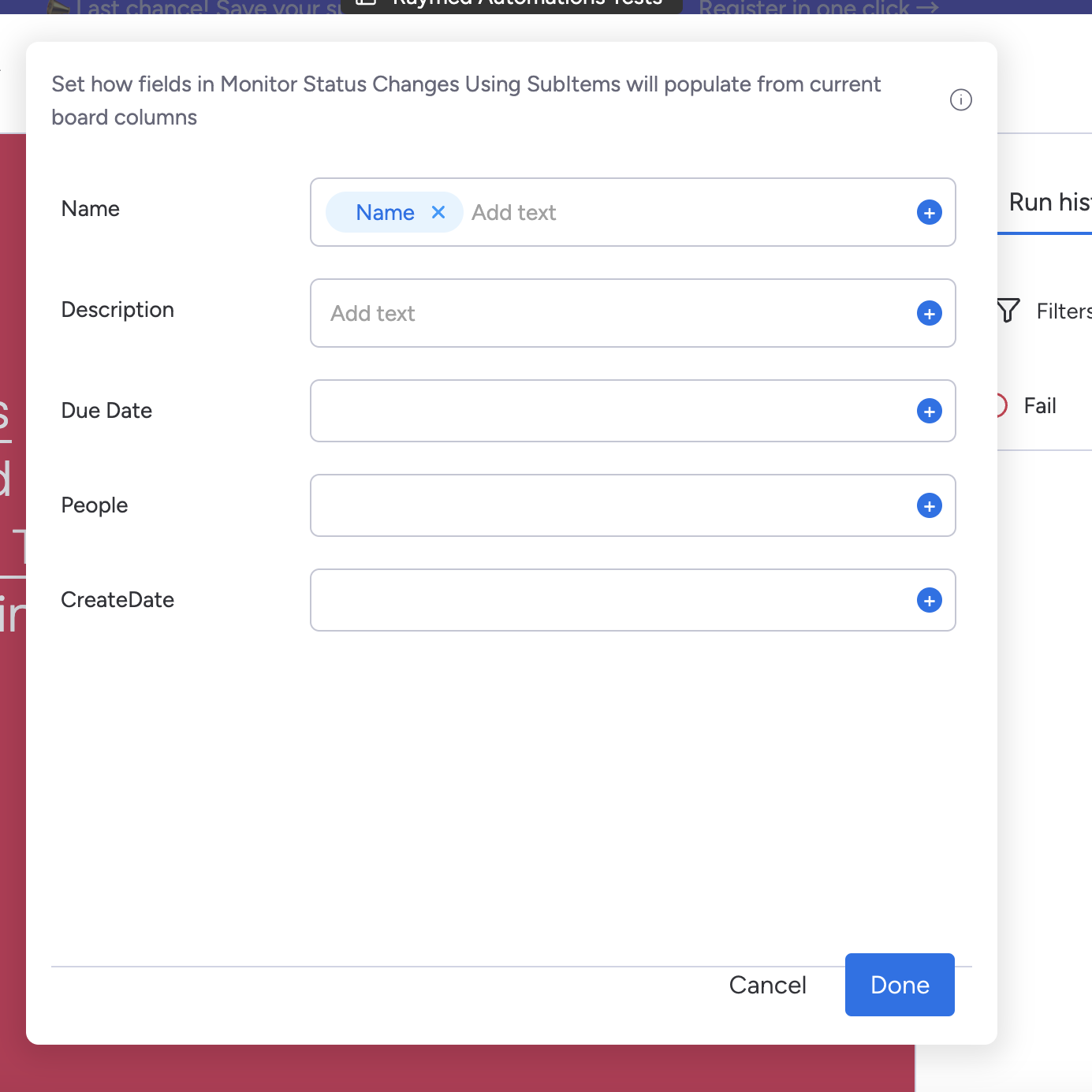Add a column value to the Description field
This screenshot has height=1092, width=1092.
pos(929,313)
